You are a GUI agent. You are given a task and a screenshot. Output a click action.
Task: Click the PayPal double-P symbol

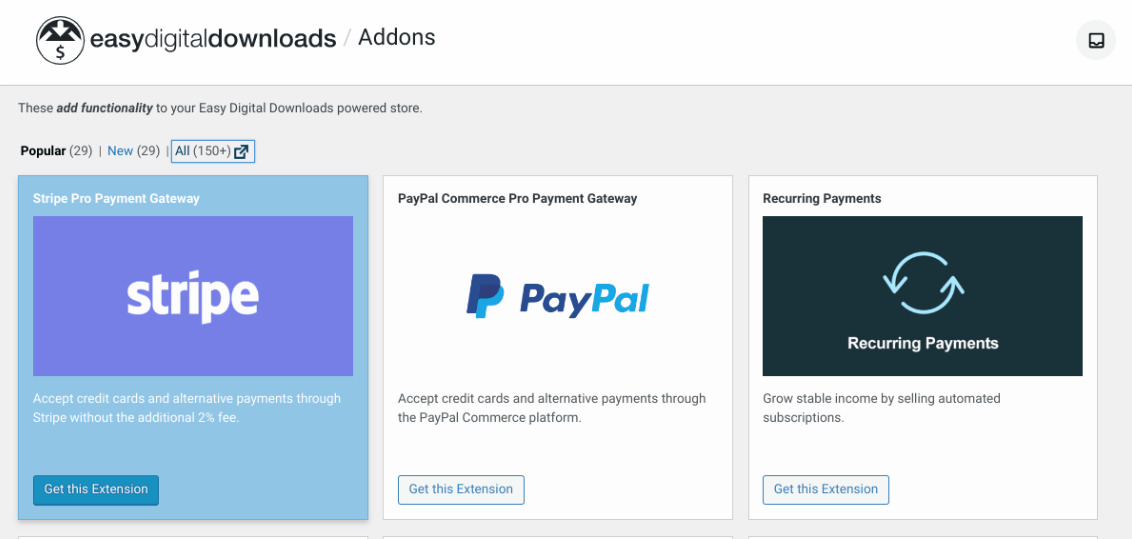point(485,296)
